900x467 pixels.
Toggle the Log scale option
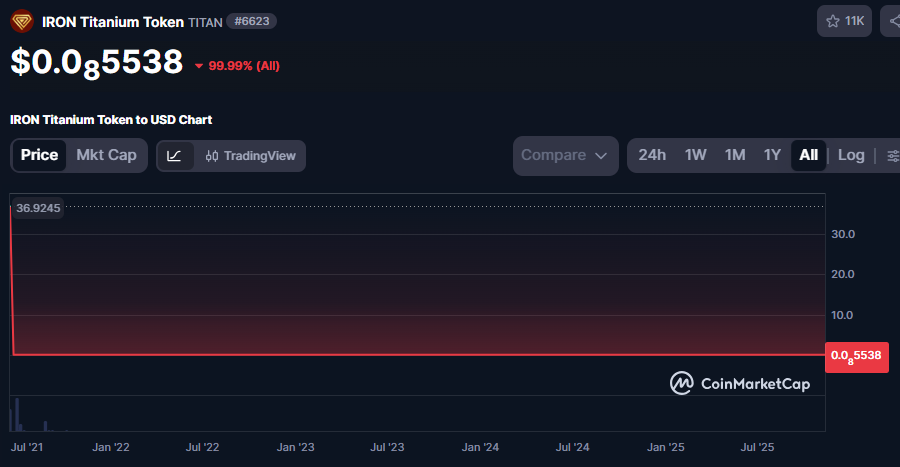click(x=851, y=155)
